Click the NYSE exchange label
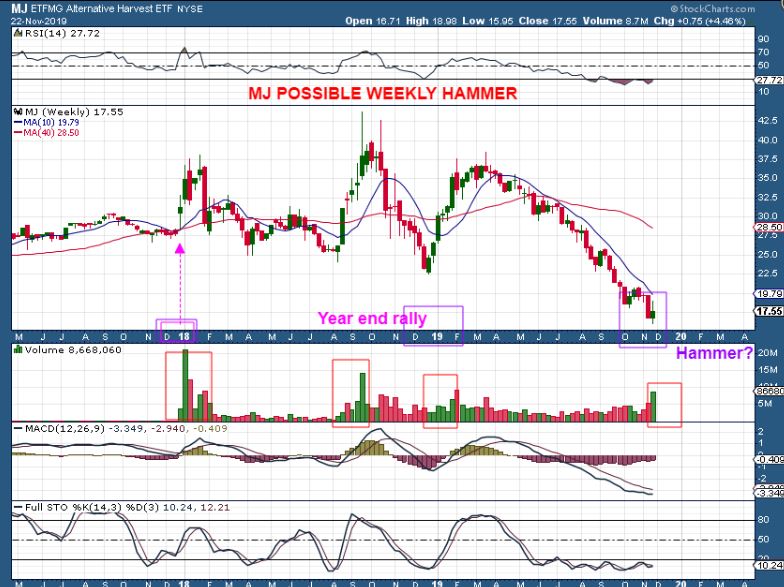Screen dimensions: 784x587 (190, 9)
